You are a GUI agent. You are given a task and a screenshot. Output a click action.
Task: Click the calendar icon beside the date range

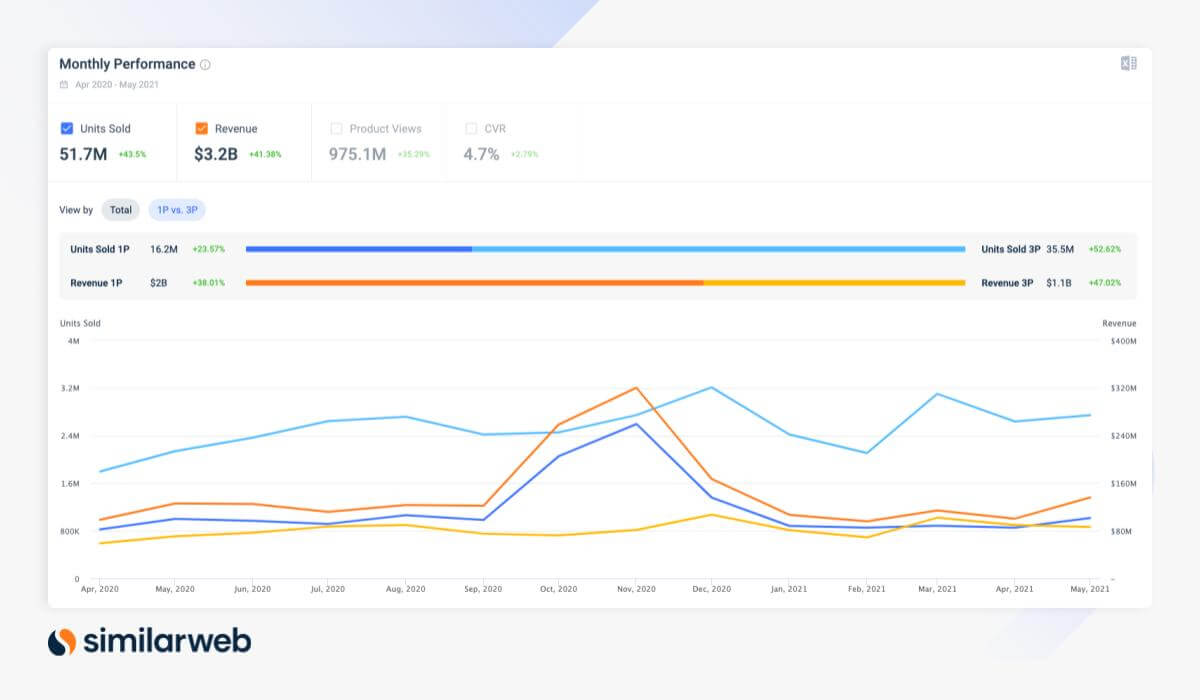[x=63, y=85]
